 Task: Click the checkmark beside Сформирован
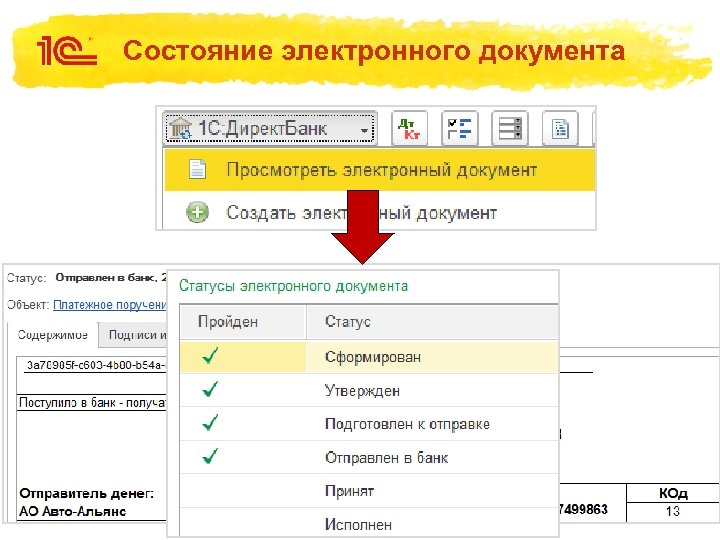[210, 356]
